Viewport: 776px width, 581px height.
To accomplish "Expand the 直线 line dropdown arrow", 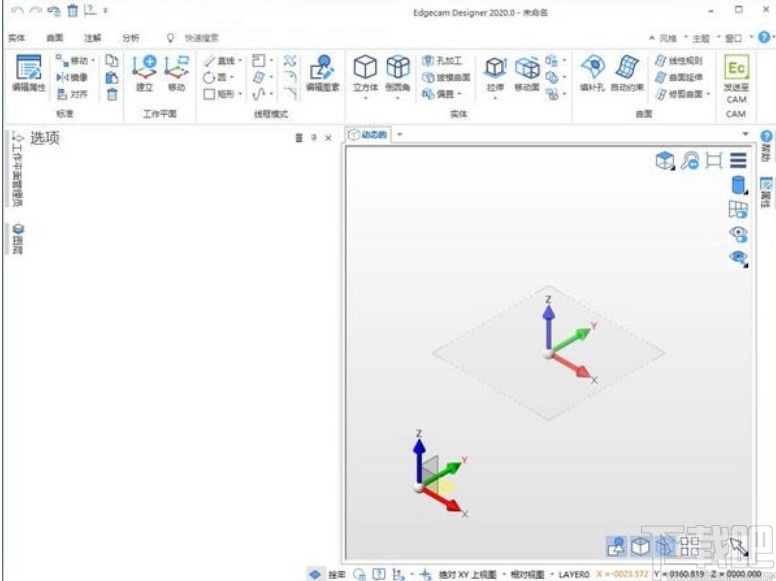I will tap(240, 60).
